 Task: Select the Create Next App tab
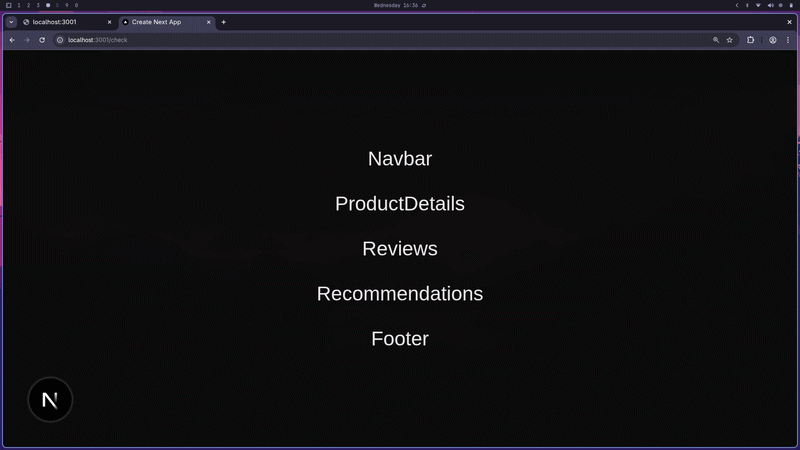pos(160,22)
